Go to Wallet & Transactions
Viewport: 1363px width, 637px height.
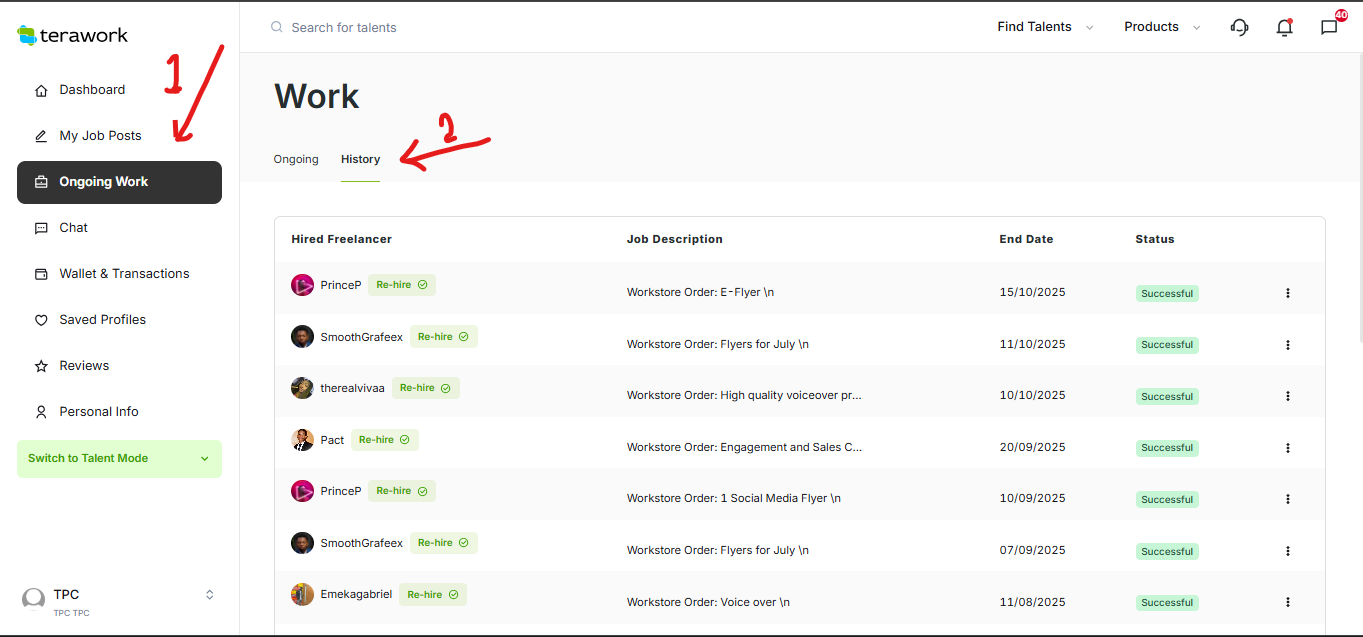tap(124, 274)
